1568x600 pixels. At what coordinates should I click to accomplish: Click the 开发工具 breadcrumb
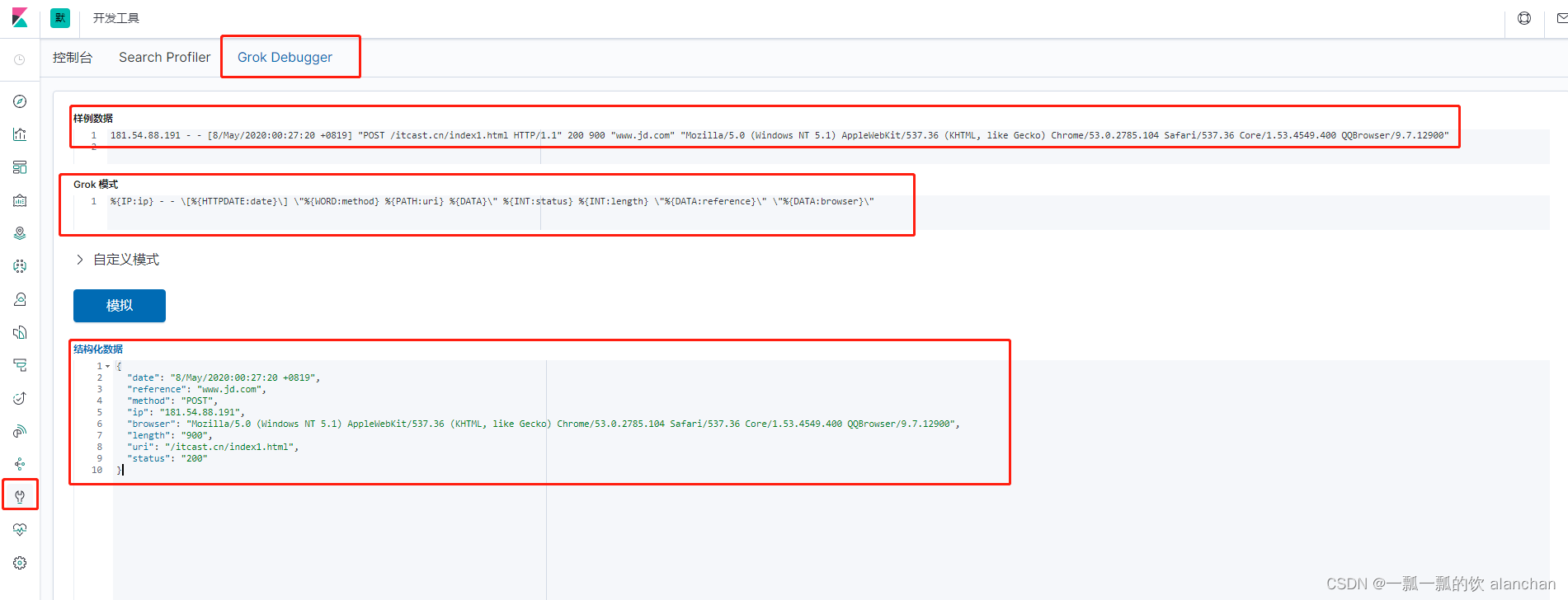coord(115,18)
